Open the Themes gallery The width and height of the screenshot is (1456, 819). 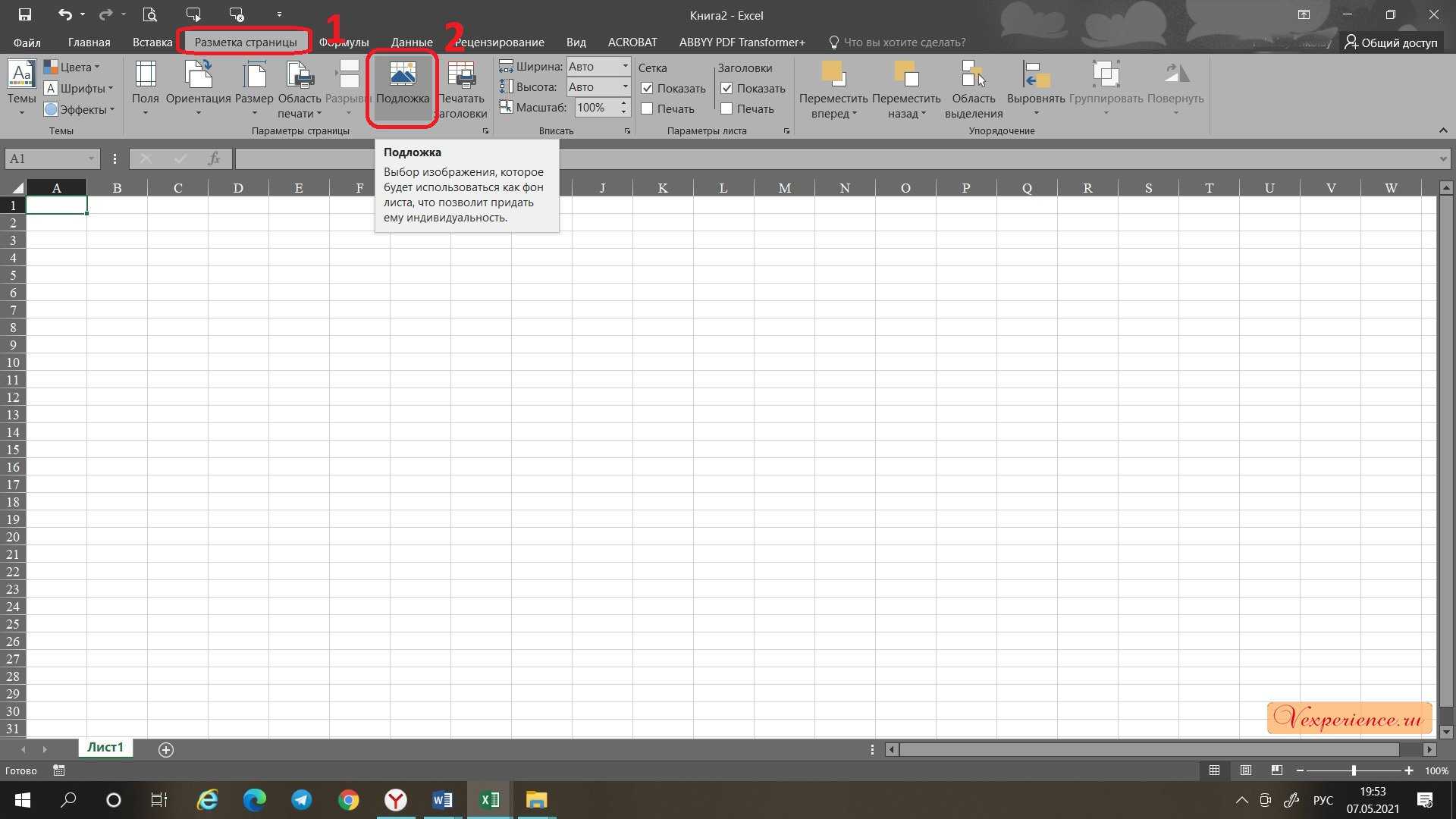click(21, 88)
